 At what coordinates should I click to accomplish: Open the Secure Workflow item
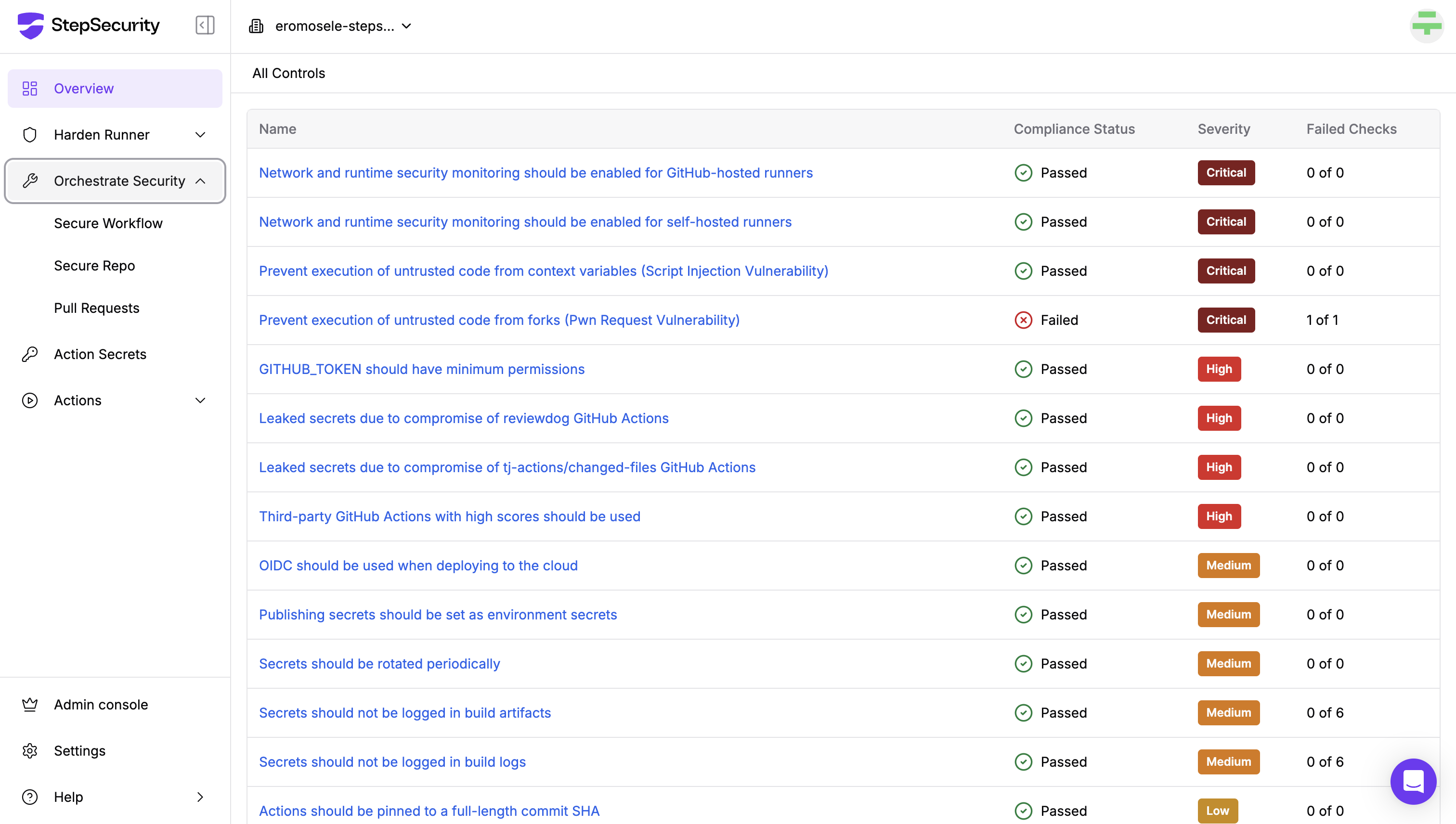tap(108, 223)
